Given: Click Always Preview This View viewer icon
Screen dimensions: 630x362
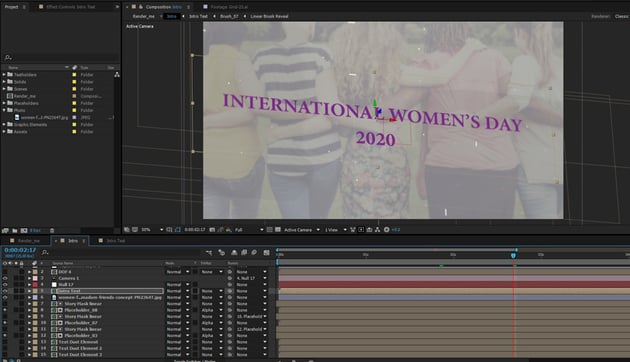Looking at the screenshot, I should pos(127,230).
